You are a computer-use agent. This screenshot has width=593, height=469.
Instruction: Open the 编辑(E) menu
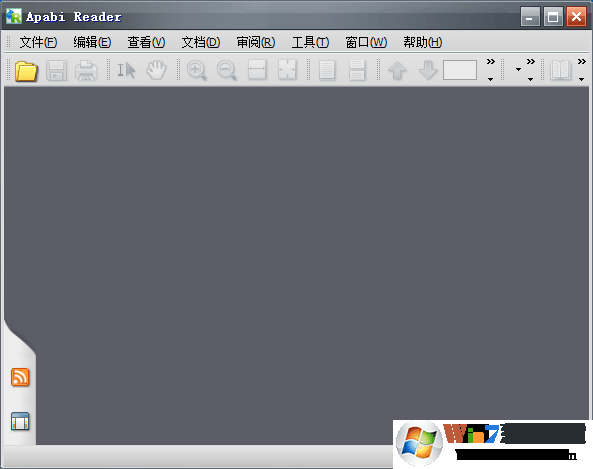point(92,42)
